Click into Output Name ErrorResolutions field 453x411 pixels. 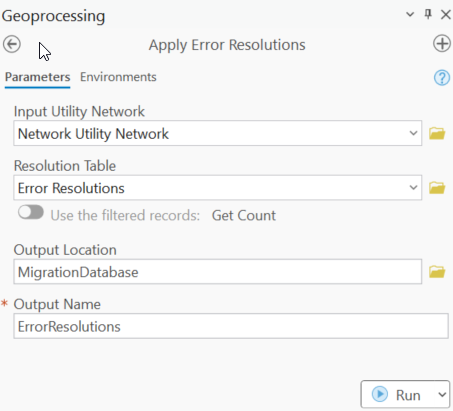click(231, 326)
